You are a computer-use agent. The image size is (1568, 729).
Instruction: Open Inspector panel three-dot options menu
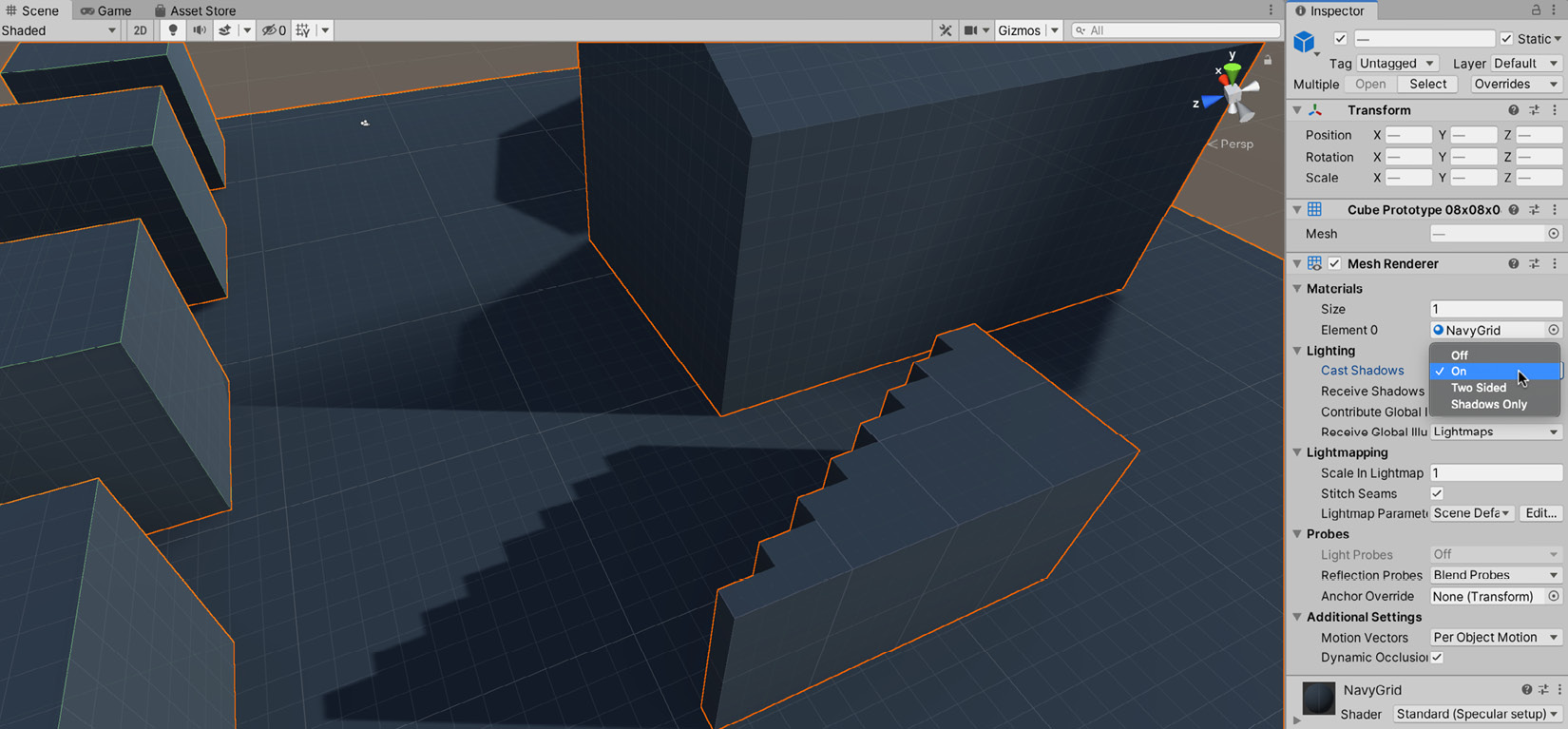click(1556, 10)
